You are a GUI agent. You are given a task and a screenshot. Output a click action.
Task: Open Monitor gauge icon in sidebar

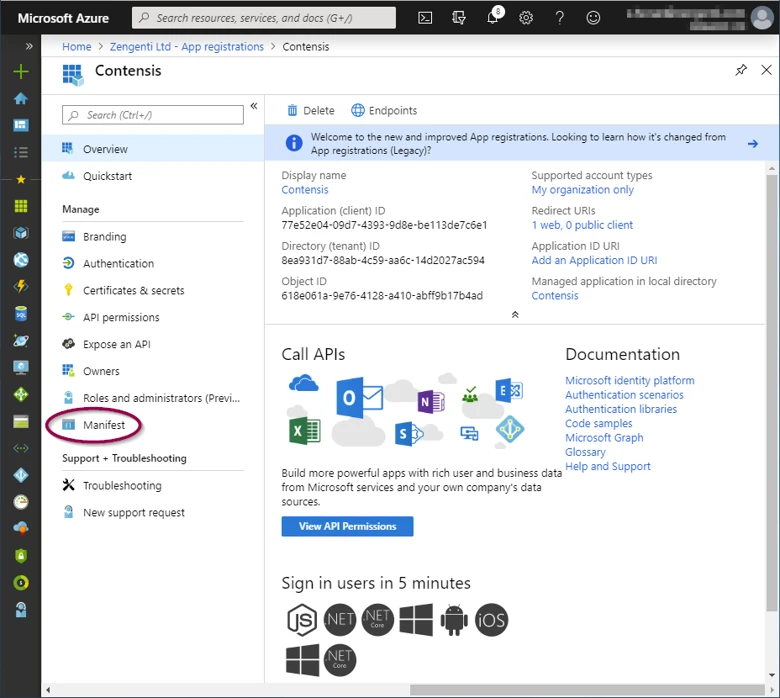[21, 502]
